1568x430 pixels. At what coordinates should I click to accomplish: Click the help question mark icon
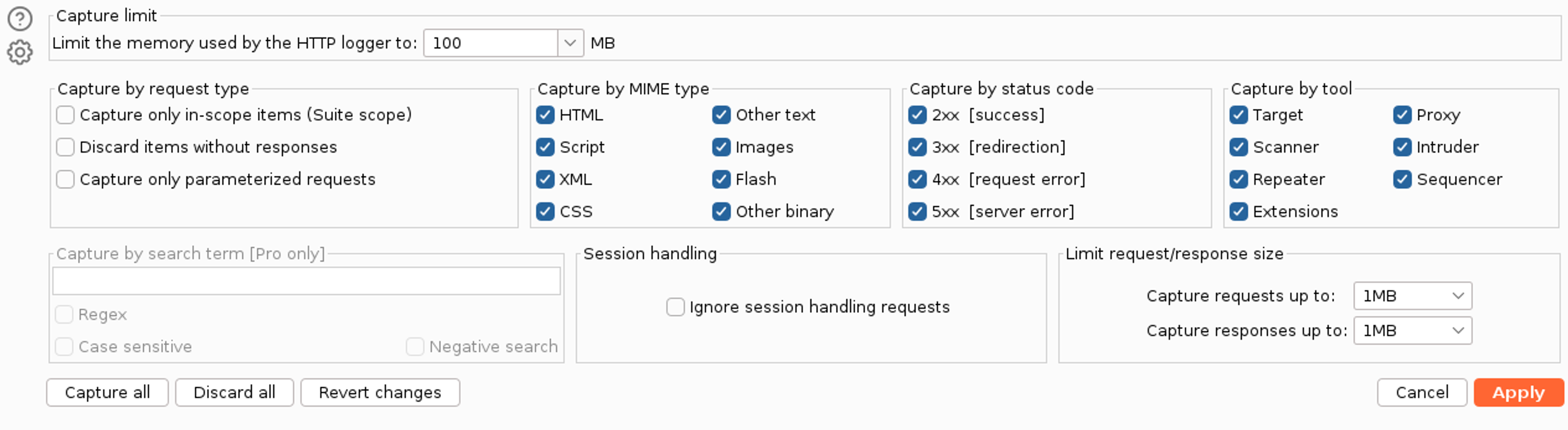click(20, 19)
